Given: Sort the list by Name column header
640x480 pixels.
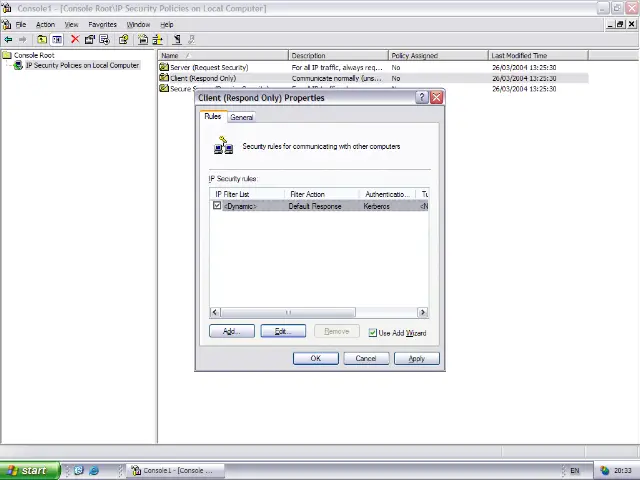Looking at the screenshot, I should coord(222,56).
